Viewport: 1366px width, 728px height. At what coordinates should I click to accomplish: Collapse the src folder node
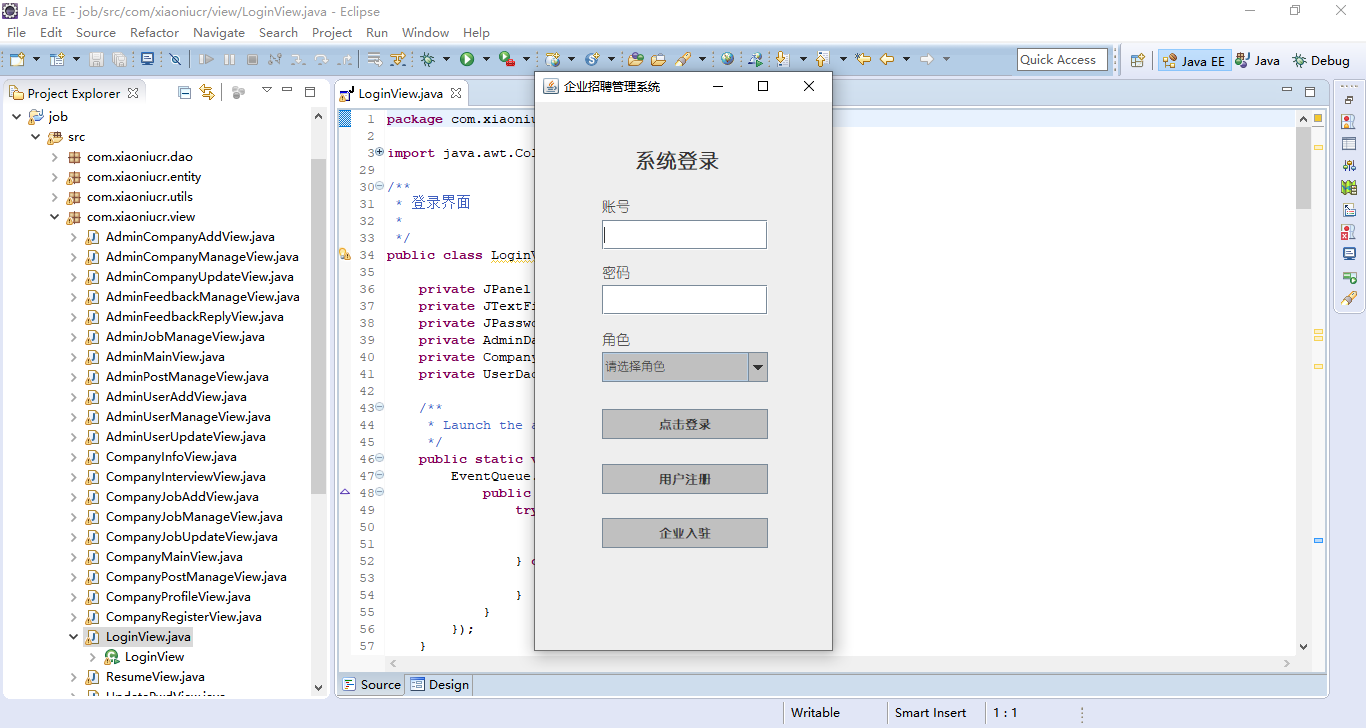(35, 136)
